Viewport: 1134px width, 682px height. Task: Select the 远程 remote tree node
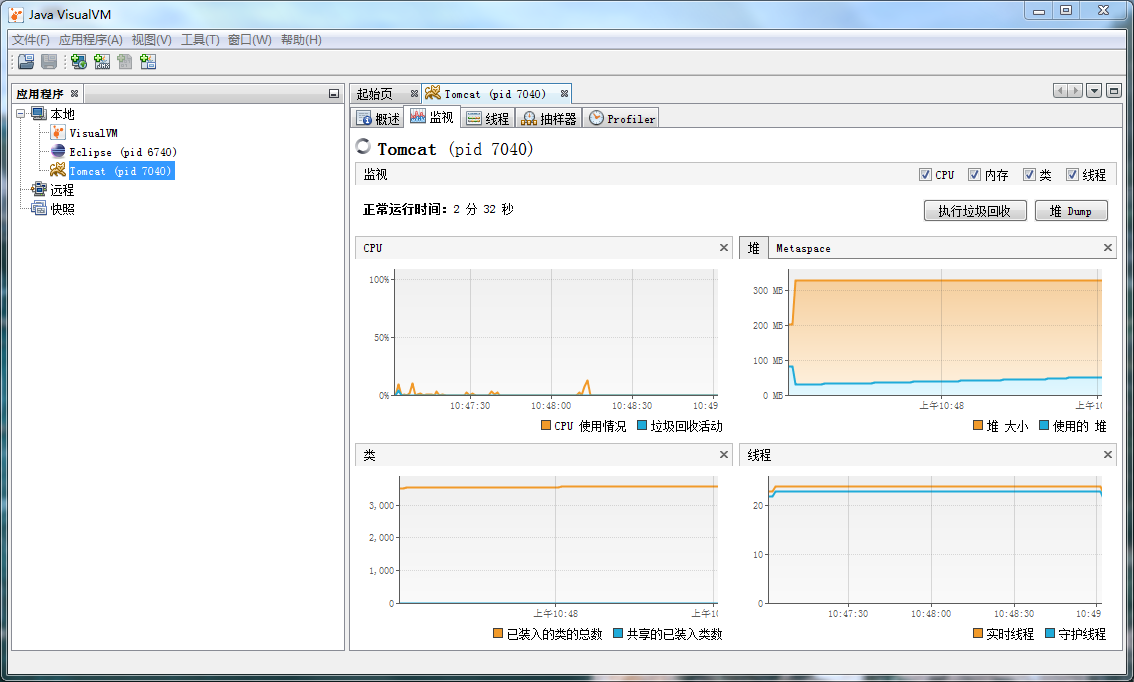pyautogui.click(x=62, y=189)
